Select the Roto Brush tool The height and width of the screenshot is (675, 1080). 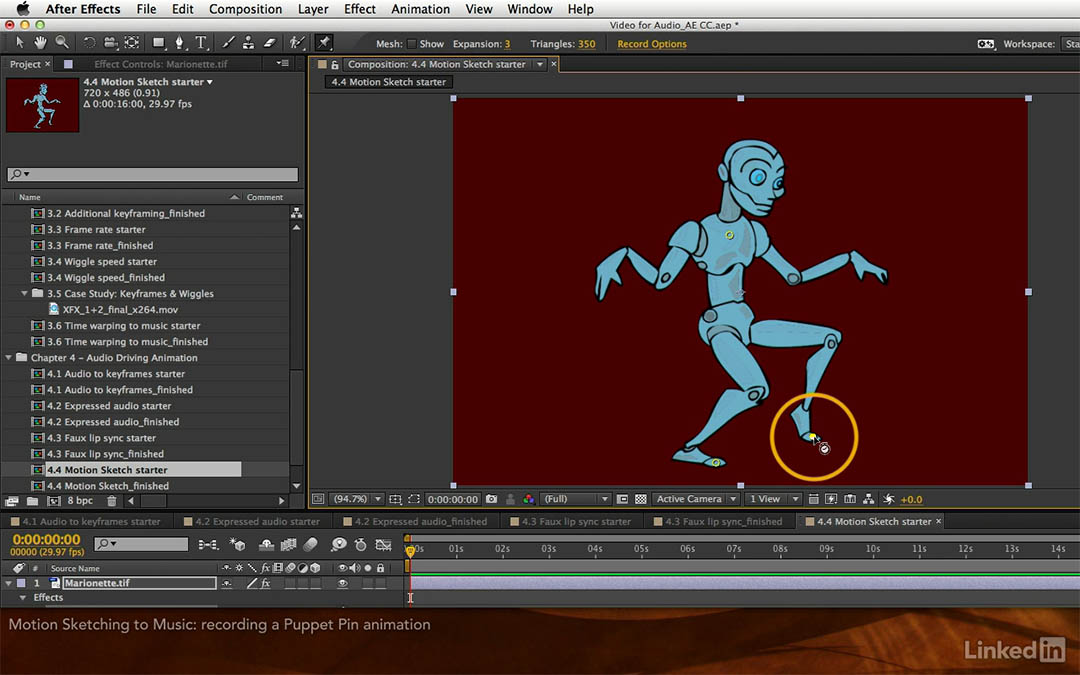coord(297,43)
